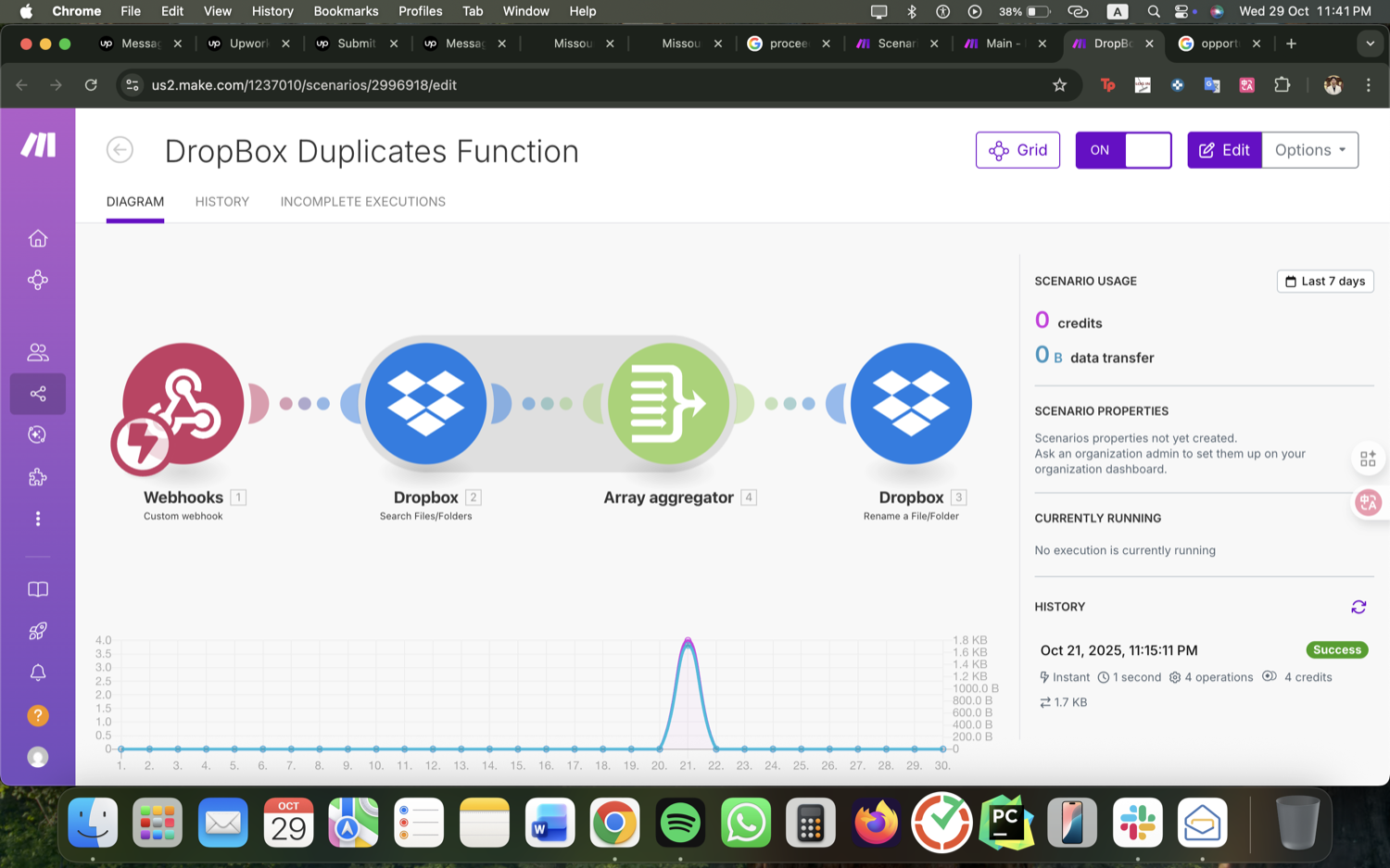This screenshot has height=868, width=1390.
Task: Open Spotlight search in menu bar
Action: pos(1153,11)
